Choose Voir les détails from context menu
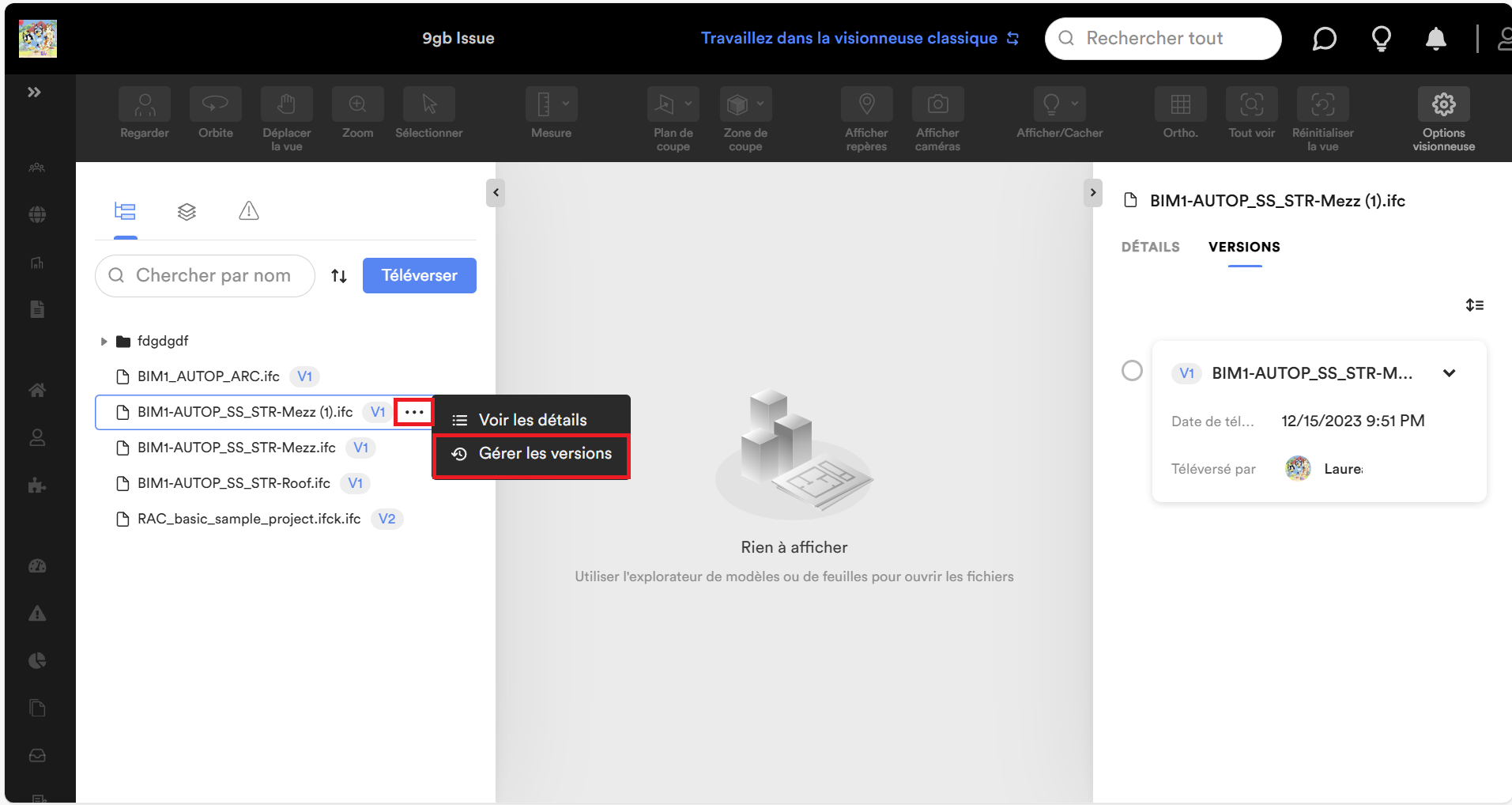 pos(531,420)
